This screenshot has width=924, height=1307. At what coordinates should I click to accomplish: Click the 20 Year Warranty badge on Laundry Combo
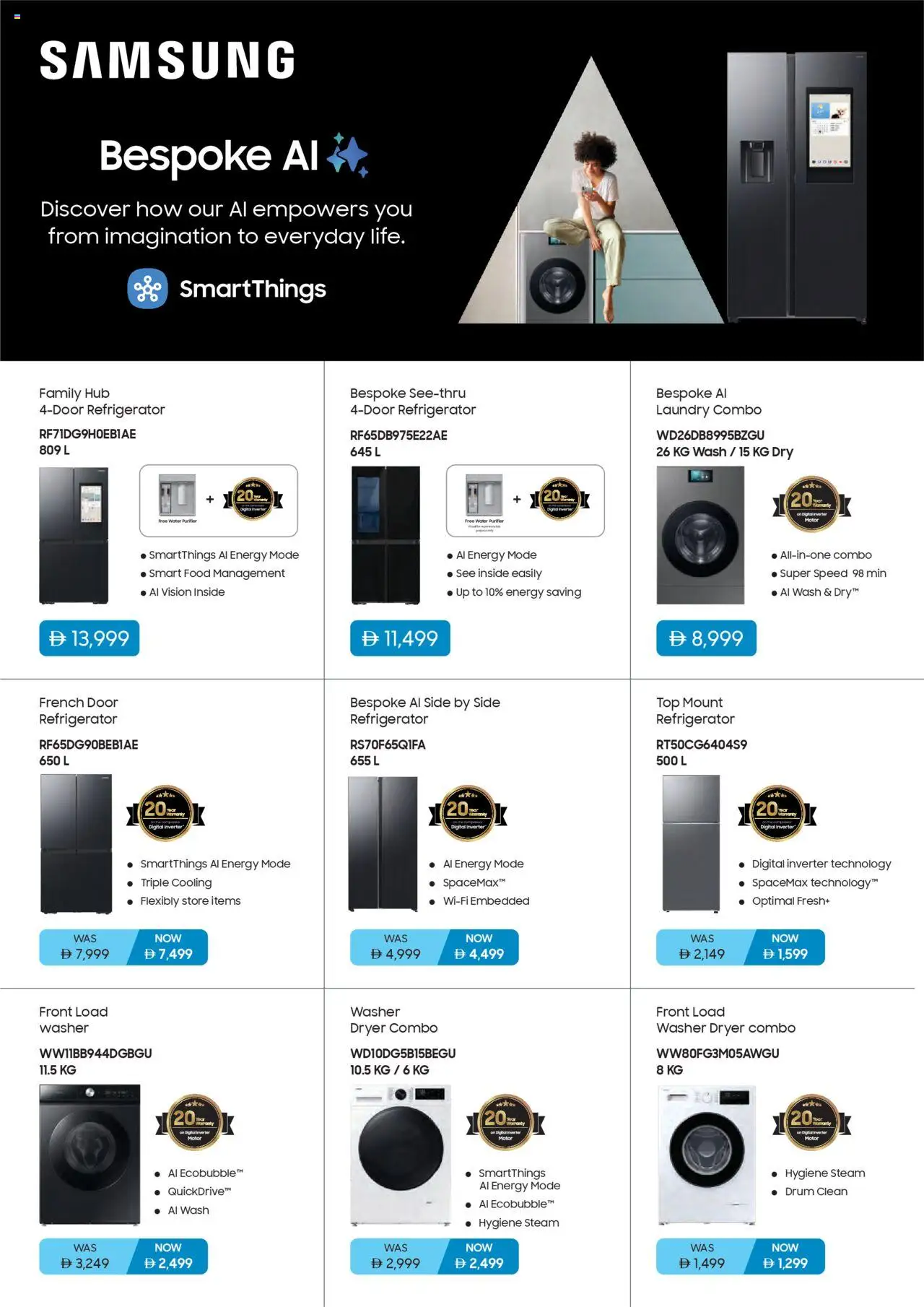click(x=812, y=504)
